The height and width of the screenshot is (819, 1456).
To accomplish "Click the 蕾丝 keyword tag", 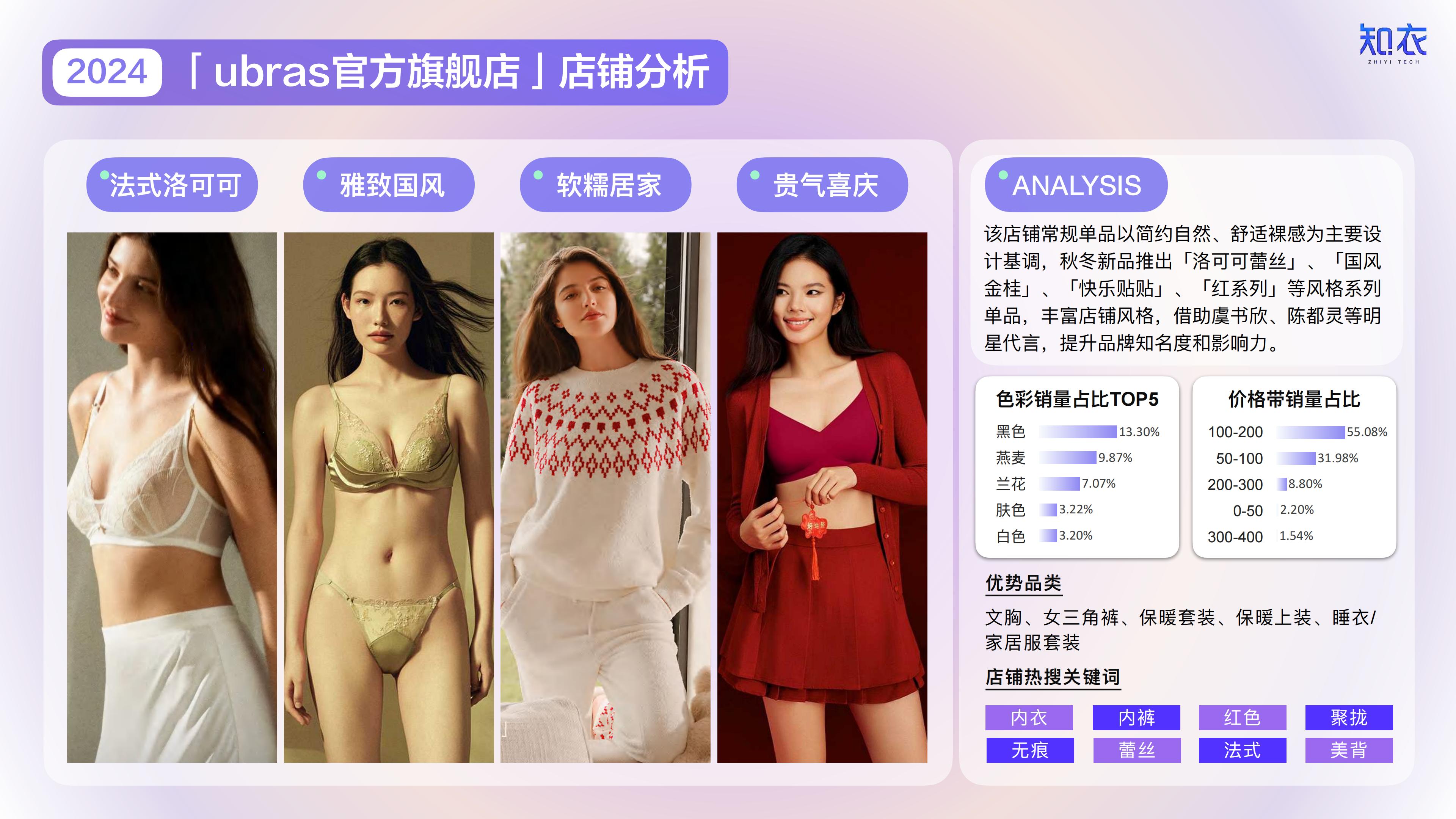I will (1137, 750).
